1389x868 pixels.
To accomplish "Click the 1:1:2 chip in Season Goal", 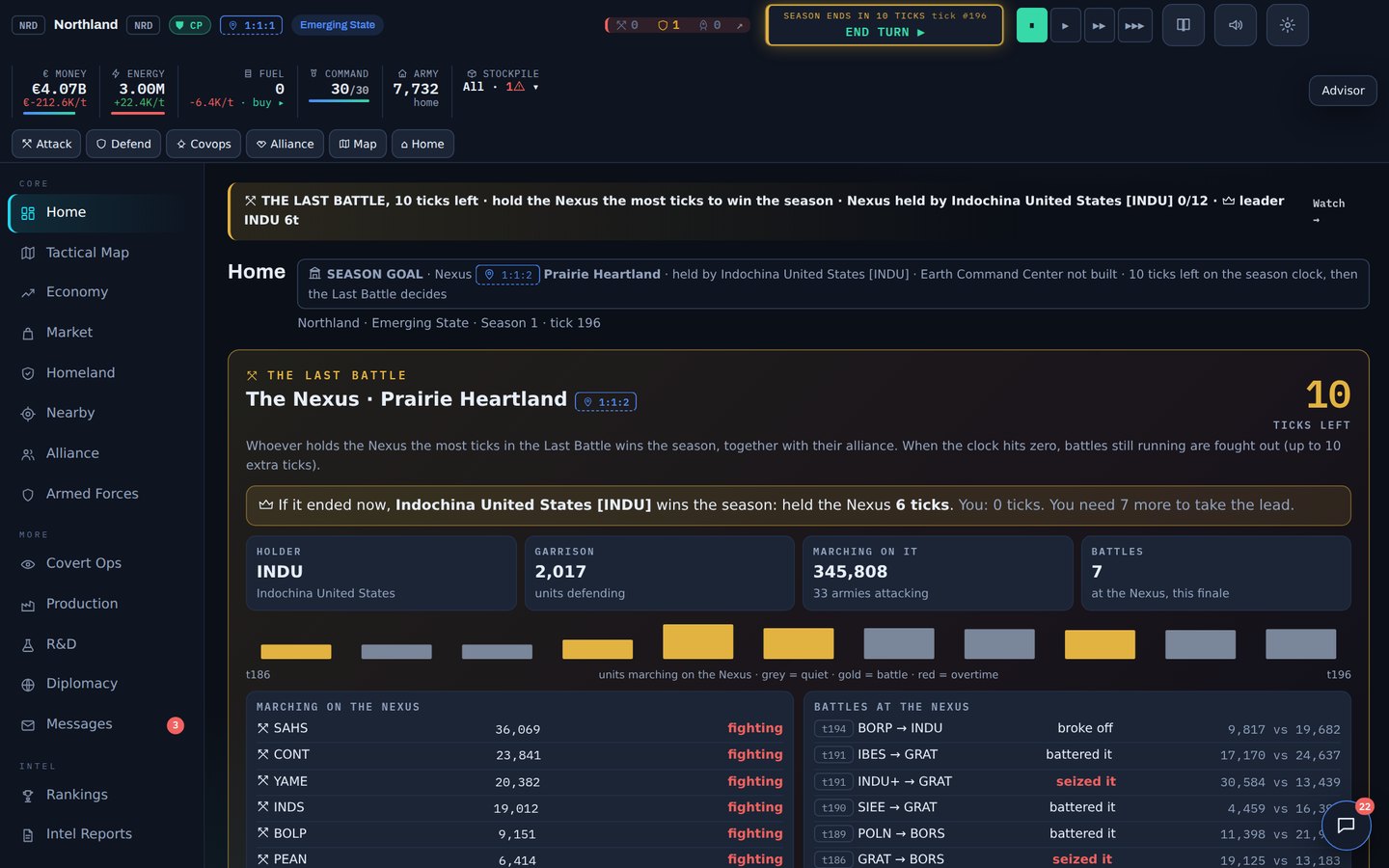I will [x=508, y=275].
